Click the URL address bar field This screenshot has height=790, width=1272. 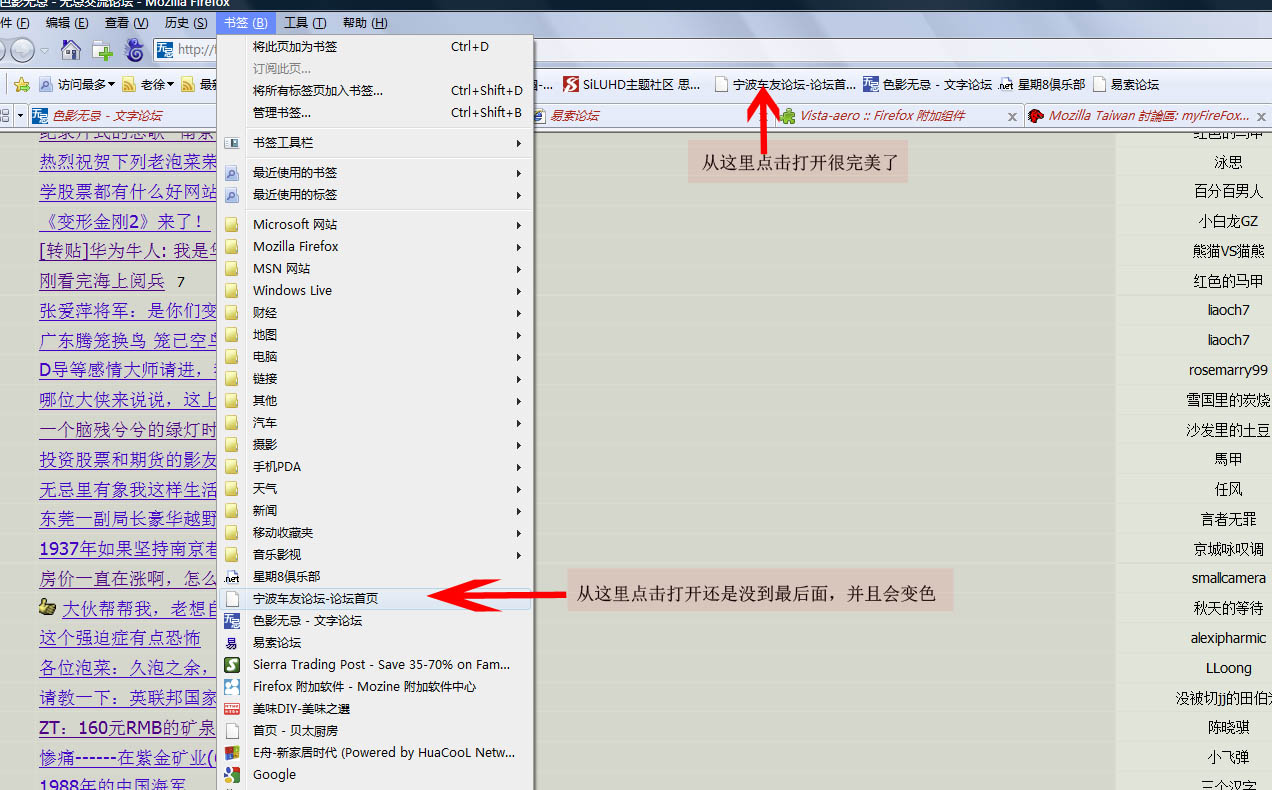click(x=186, y=49)
